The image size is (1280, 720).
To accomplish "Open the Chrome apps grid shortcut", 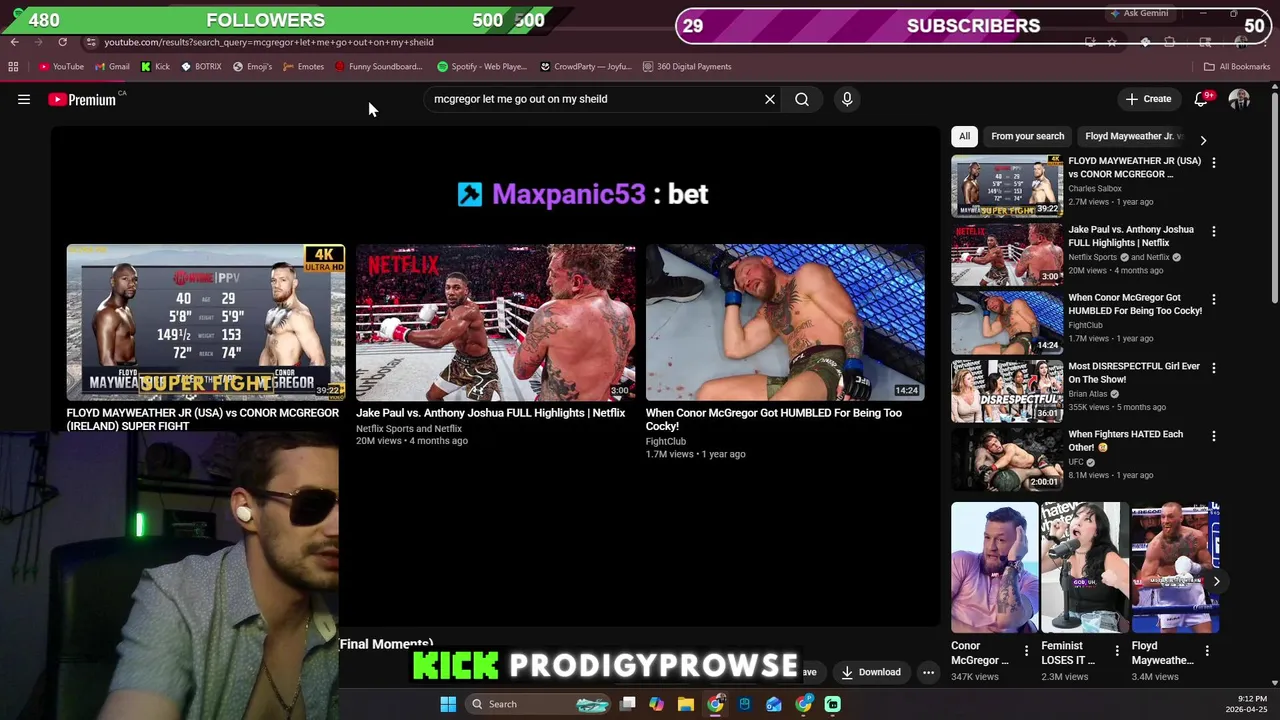I will coord(13,67).
